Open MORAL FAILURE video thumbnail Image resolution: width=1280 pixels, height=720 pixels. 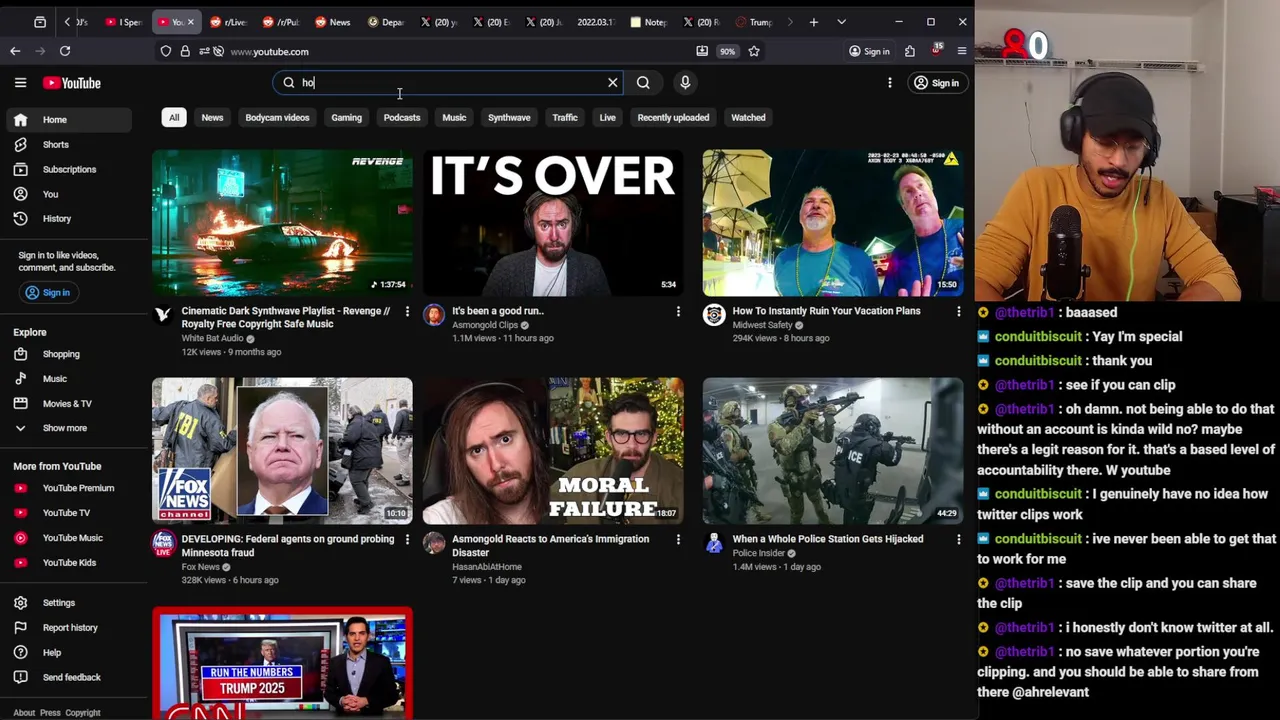coord(553,450)
